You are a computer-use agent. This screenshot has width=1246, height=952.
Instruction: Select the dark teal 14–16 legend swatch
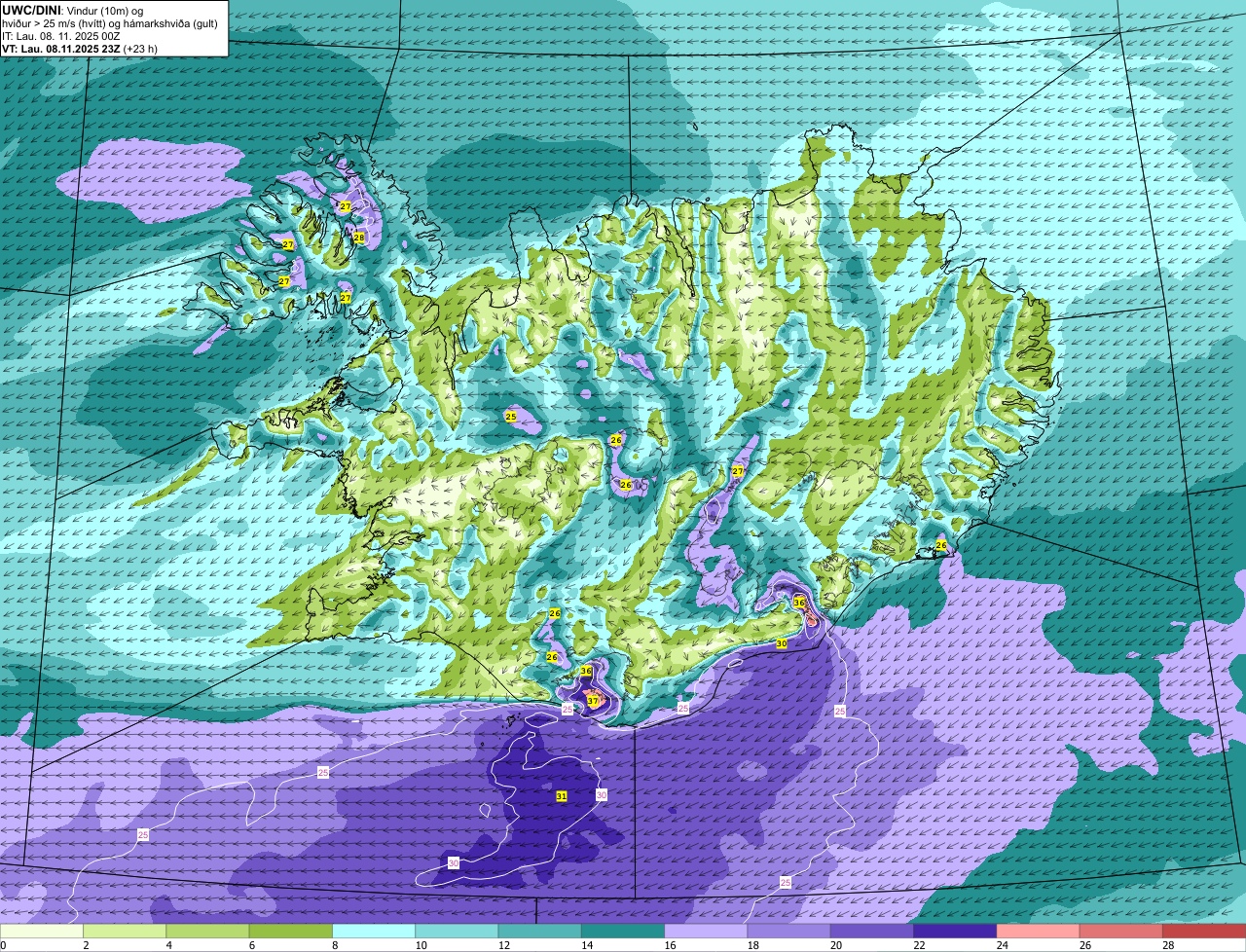coord(623,932)
